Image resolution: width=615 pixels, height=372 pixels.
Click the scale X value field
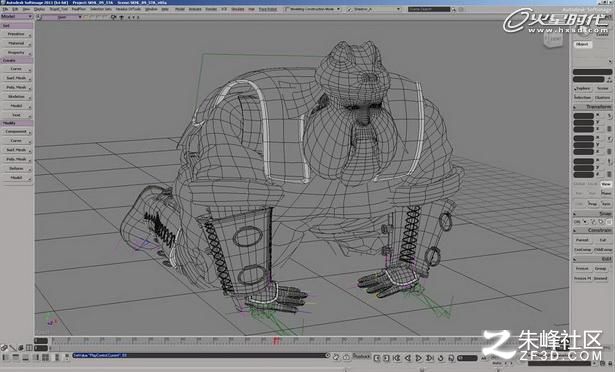pos(584,116)
